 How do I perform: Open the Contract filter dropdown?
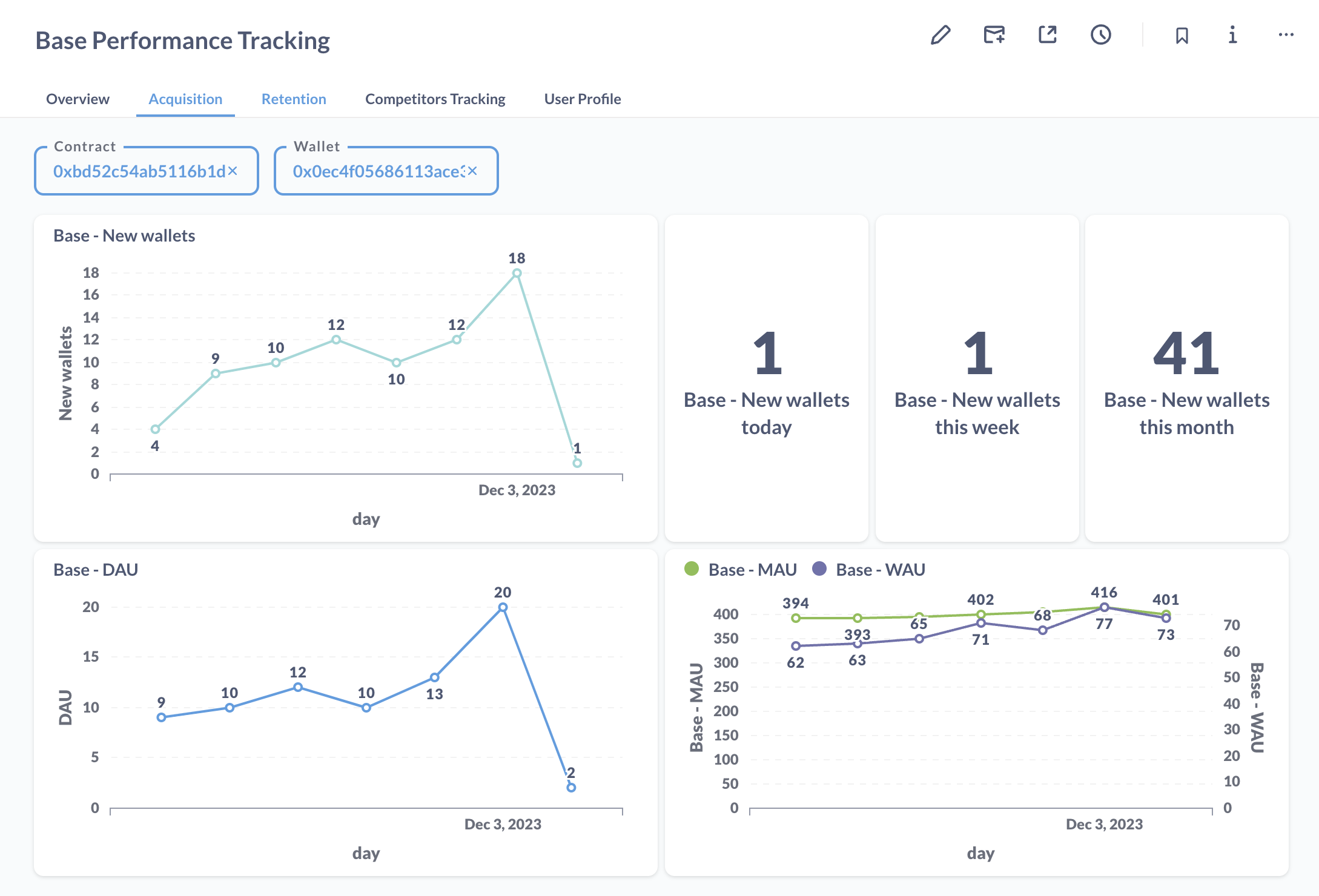147,171
